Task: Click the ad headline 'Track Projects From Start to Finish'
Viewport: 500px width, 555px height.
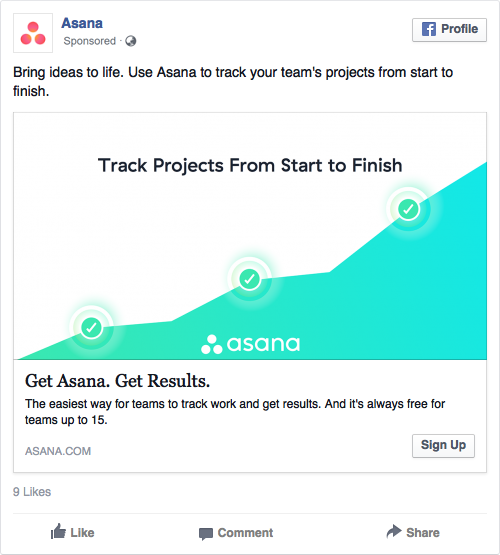Action: (250, 165)
